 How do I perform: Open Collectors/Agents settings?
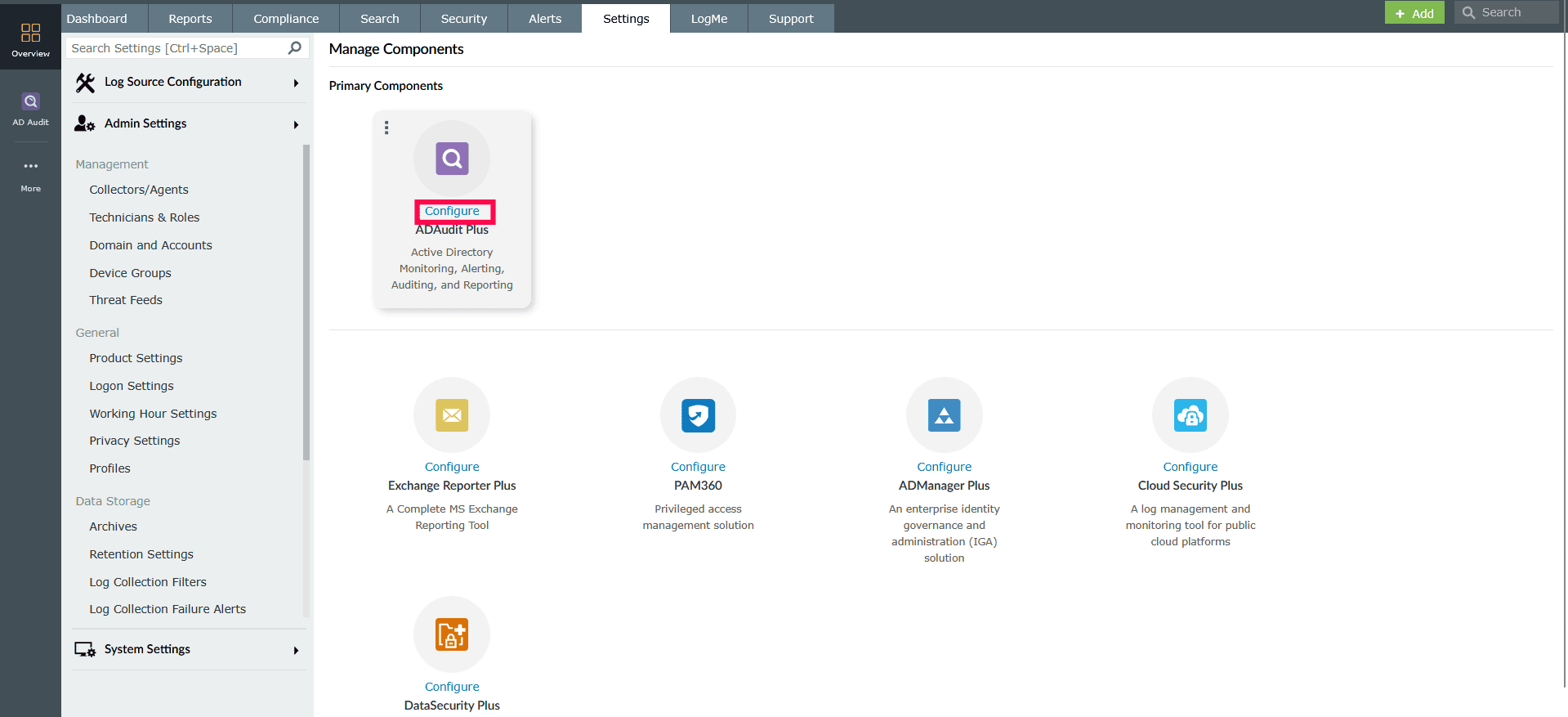139,190
